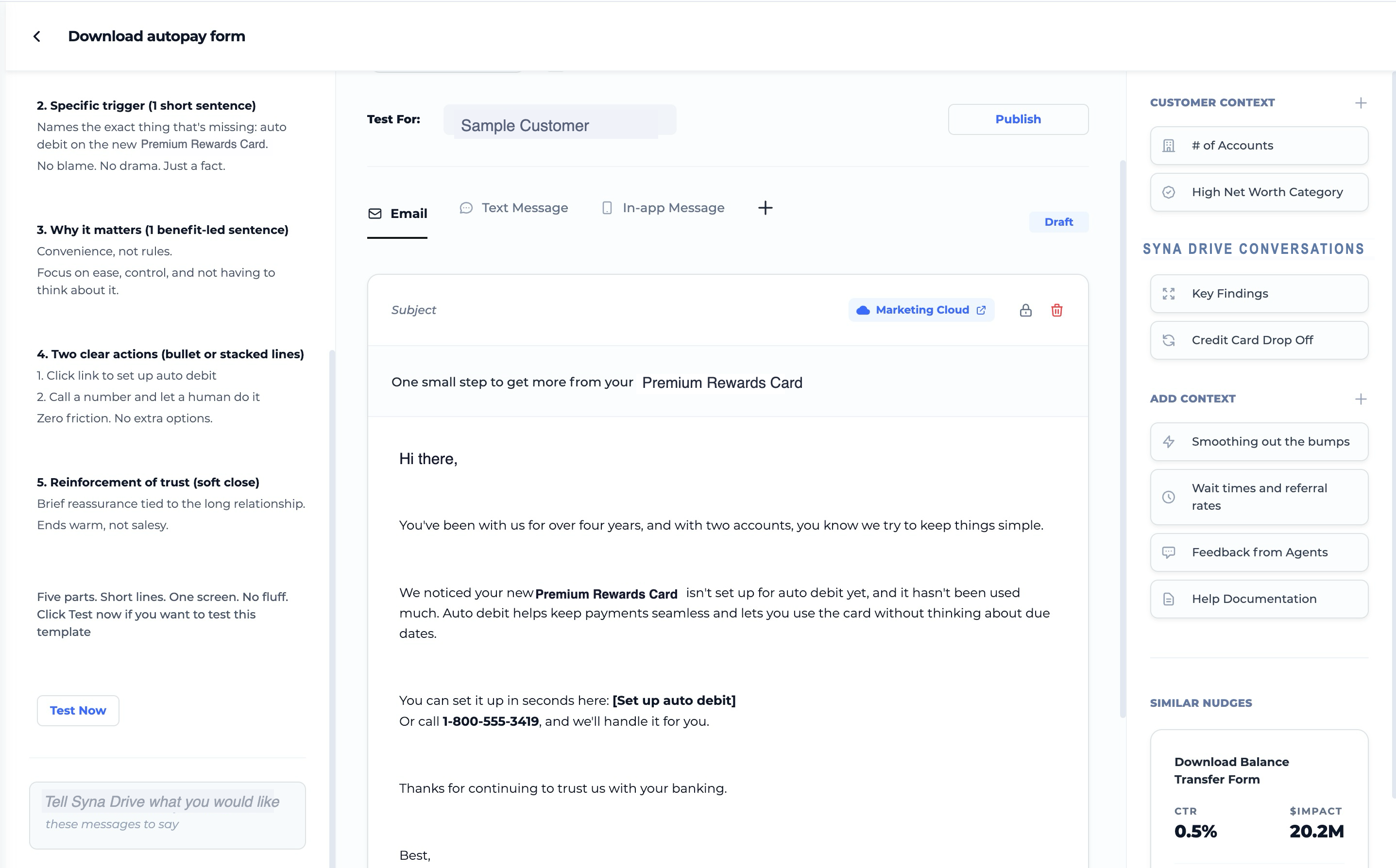Open the Download Balance Transfer Form nudge

[1259, 799]
